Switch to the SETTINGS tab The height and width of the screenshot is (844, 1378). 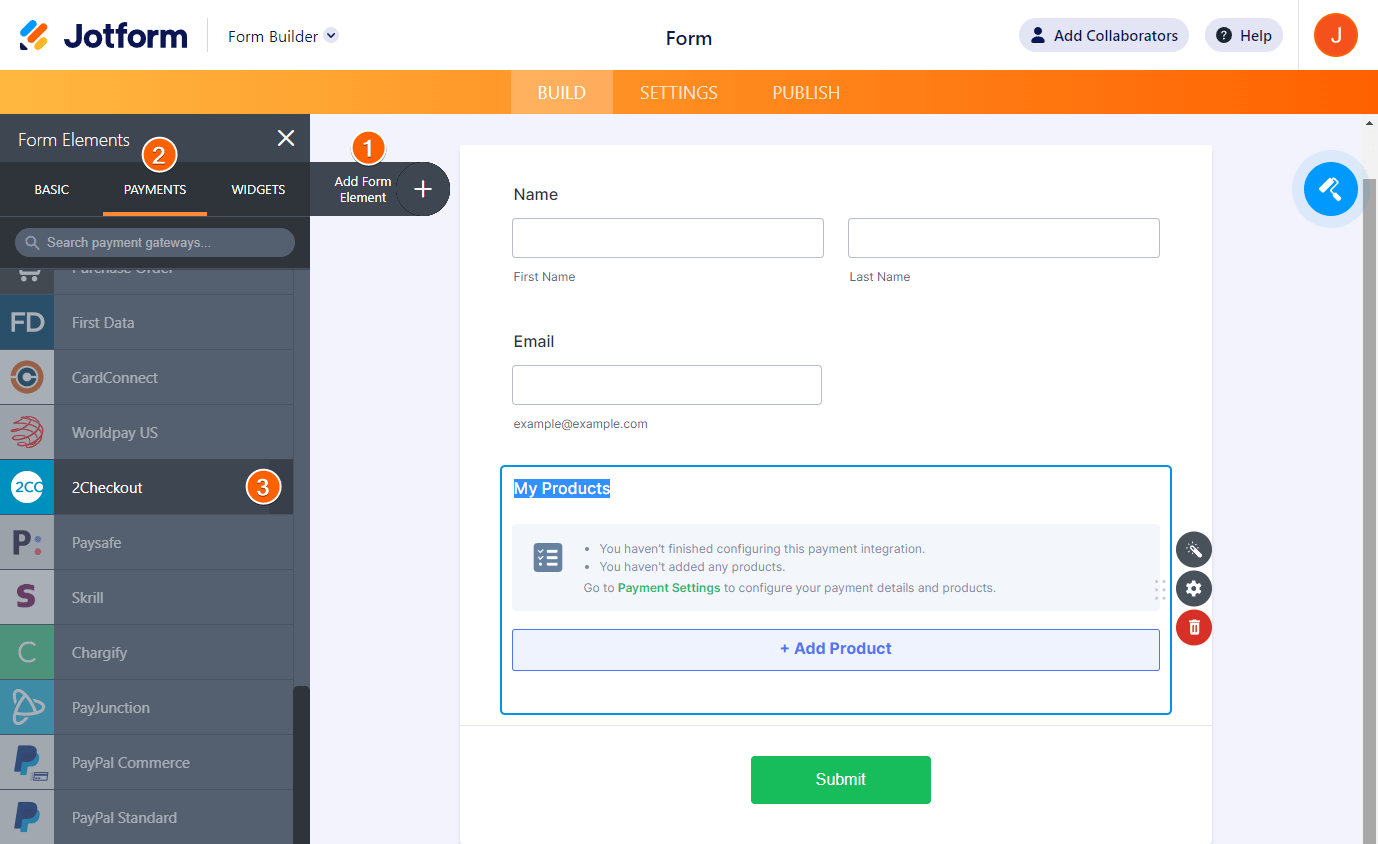point(679,92)
